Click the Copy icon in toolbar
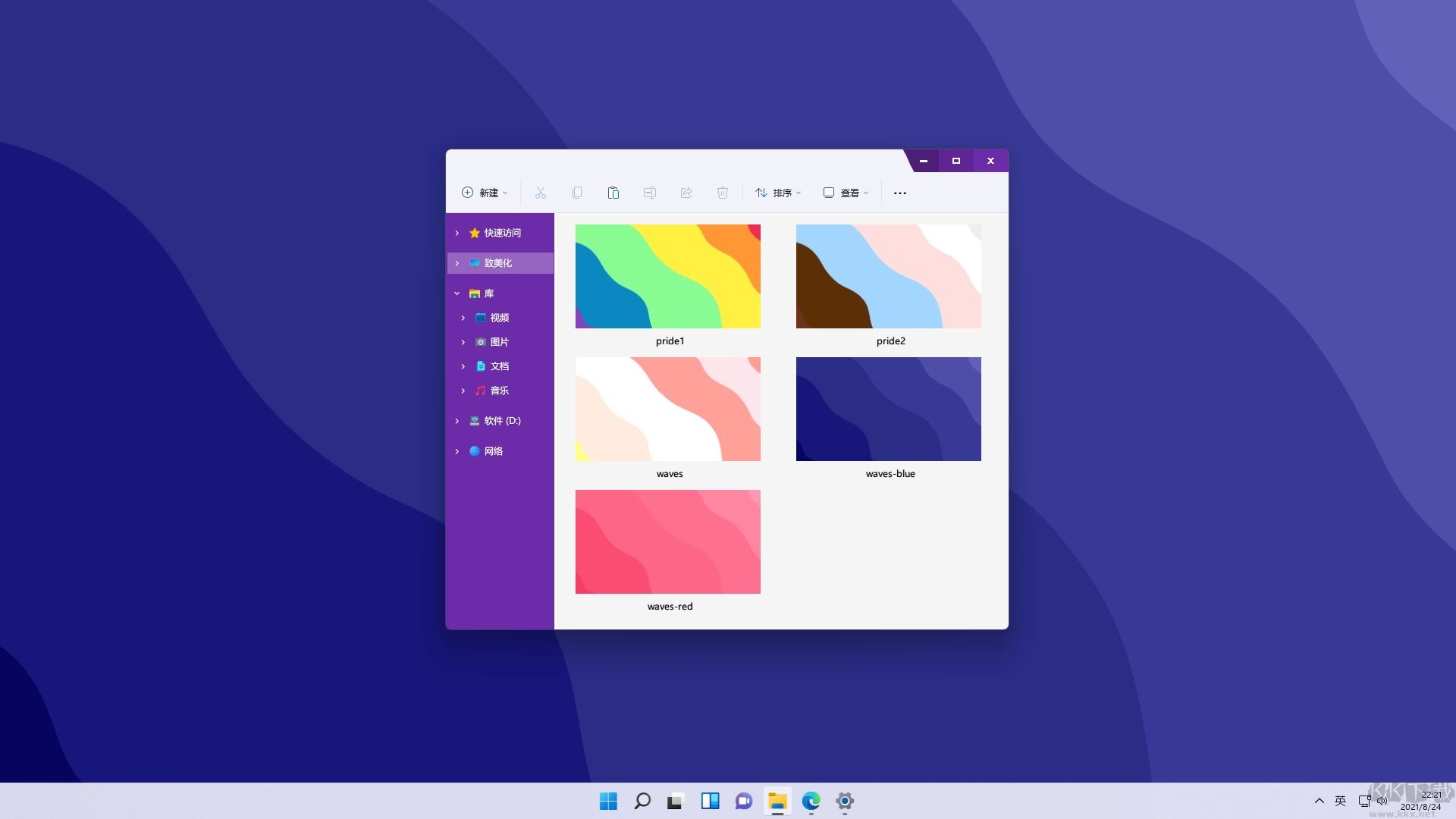The height and width of the screenshot is (819, 1456). (x=577, y=193)
